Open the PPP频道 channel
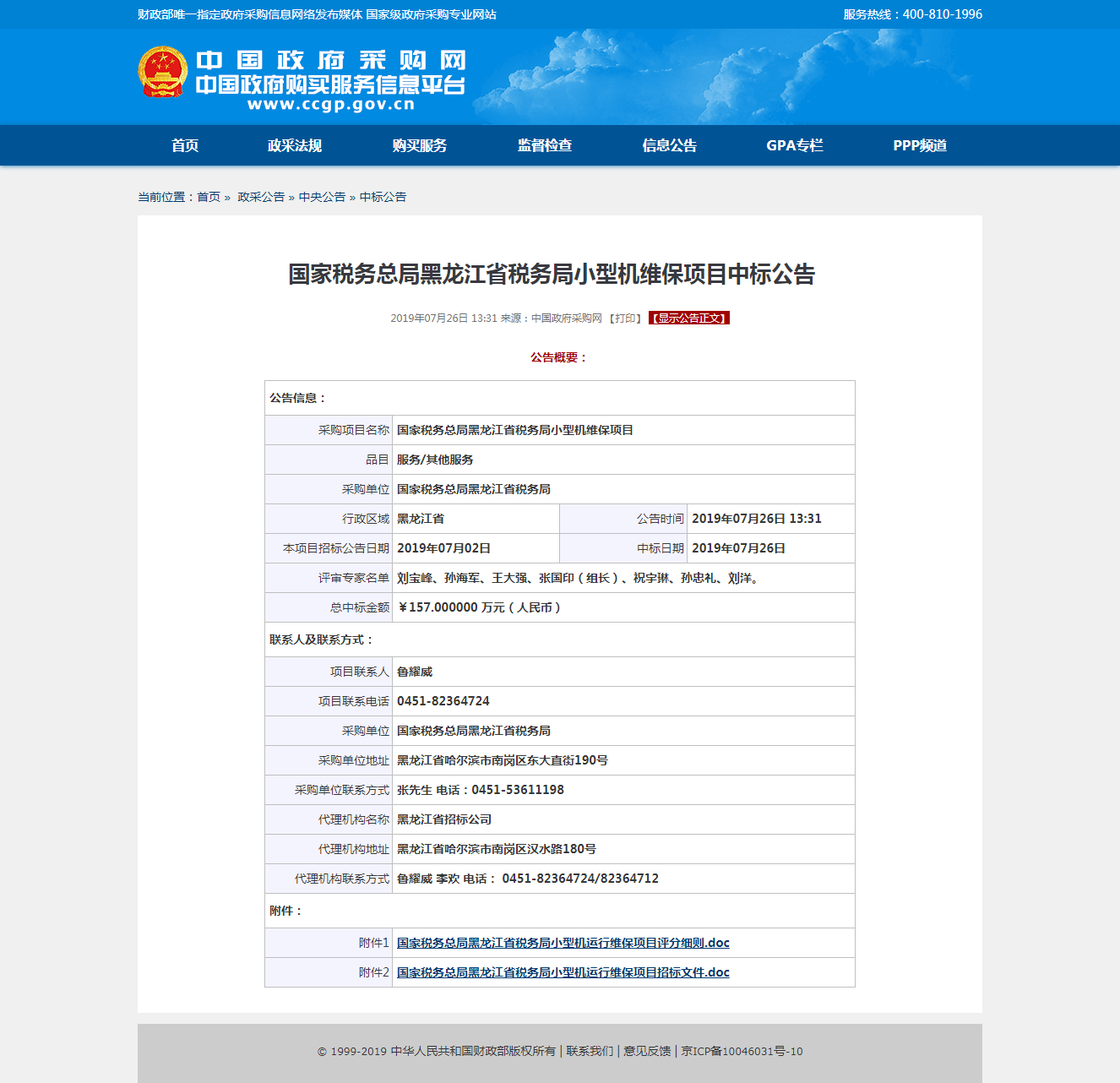The image size is (1120, 1083). (x=920, y=145)
